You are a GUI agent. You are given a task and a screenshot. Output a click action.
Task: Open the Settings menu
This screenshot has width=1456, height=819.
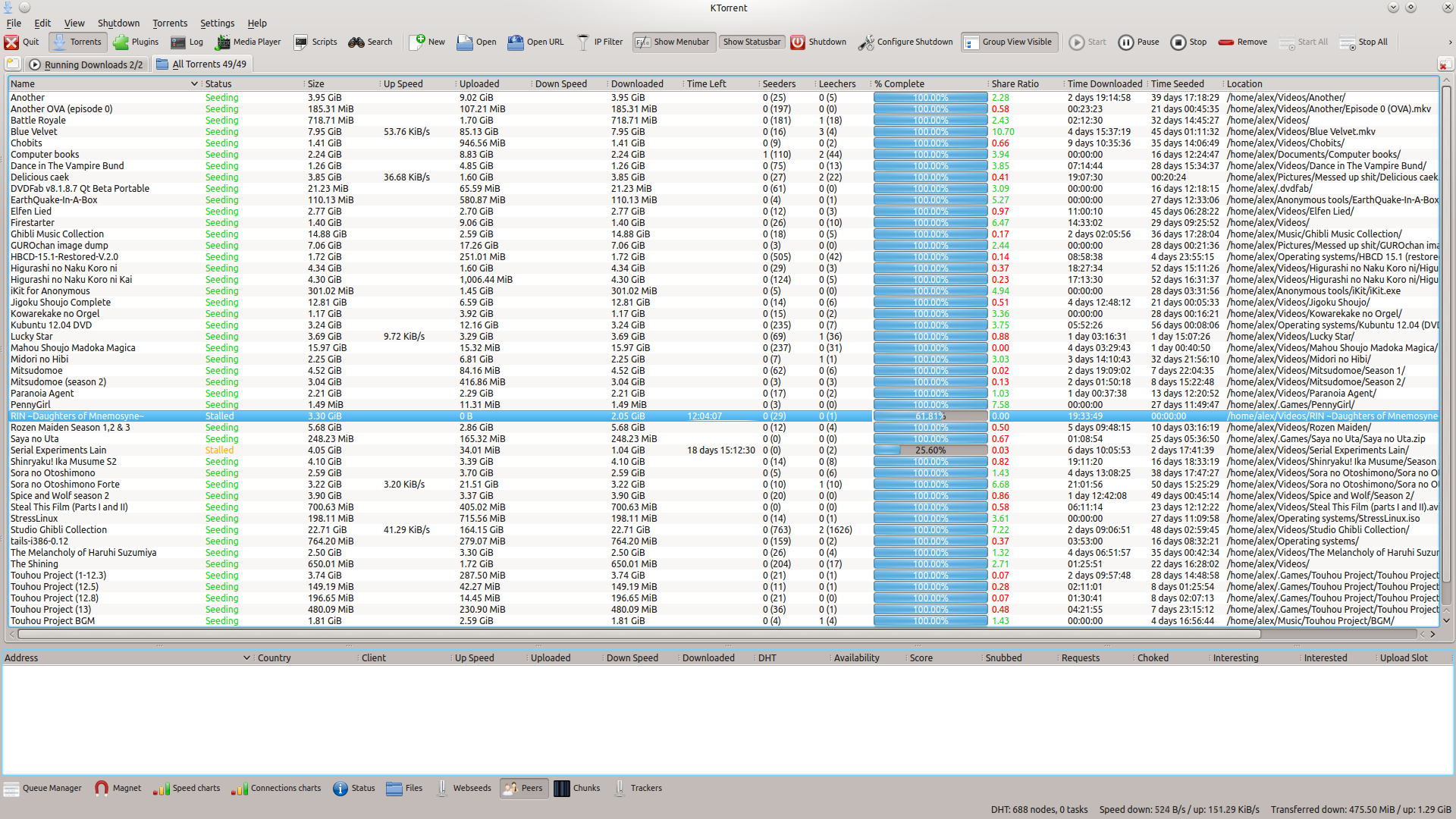[x=217, y=24]
